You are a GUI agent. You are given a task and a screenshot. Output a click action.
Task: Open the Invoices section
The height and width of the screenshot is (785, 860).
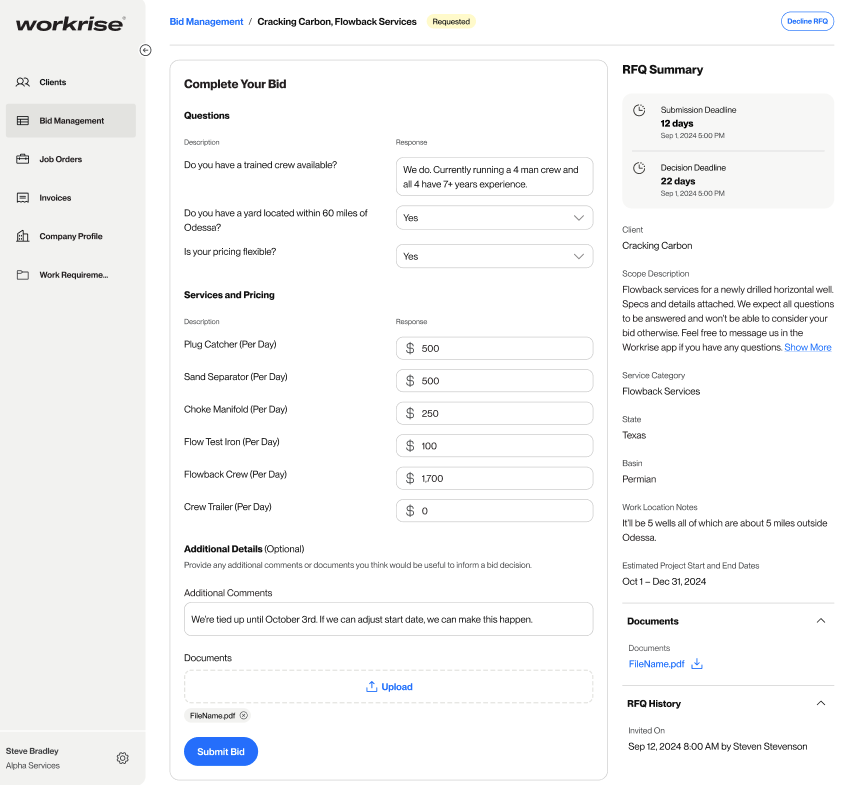coord(71,198)
